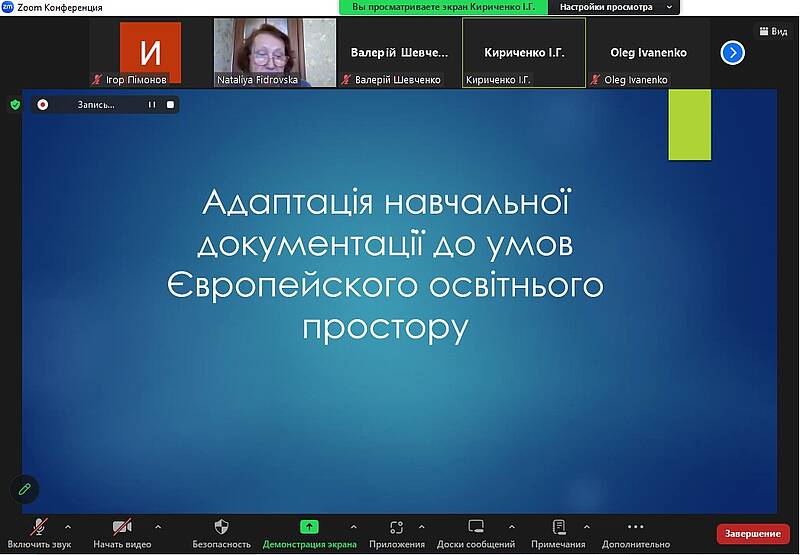
Task: Select Oleg Ivanenko participant tile
Action: pyautogui.click(x=648, y=53)
